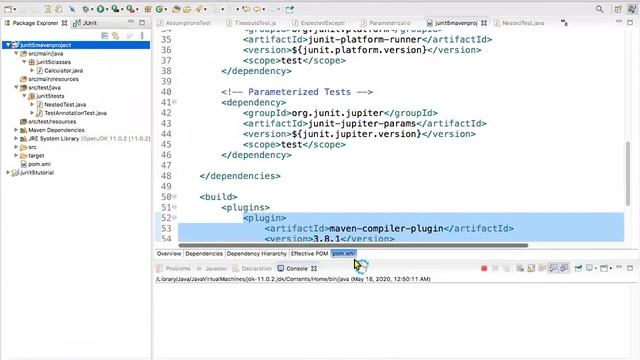This screenshot has width=640, height=360.
Task: Switch to the Overview POM tab
Action: click(x=169, y=253)
